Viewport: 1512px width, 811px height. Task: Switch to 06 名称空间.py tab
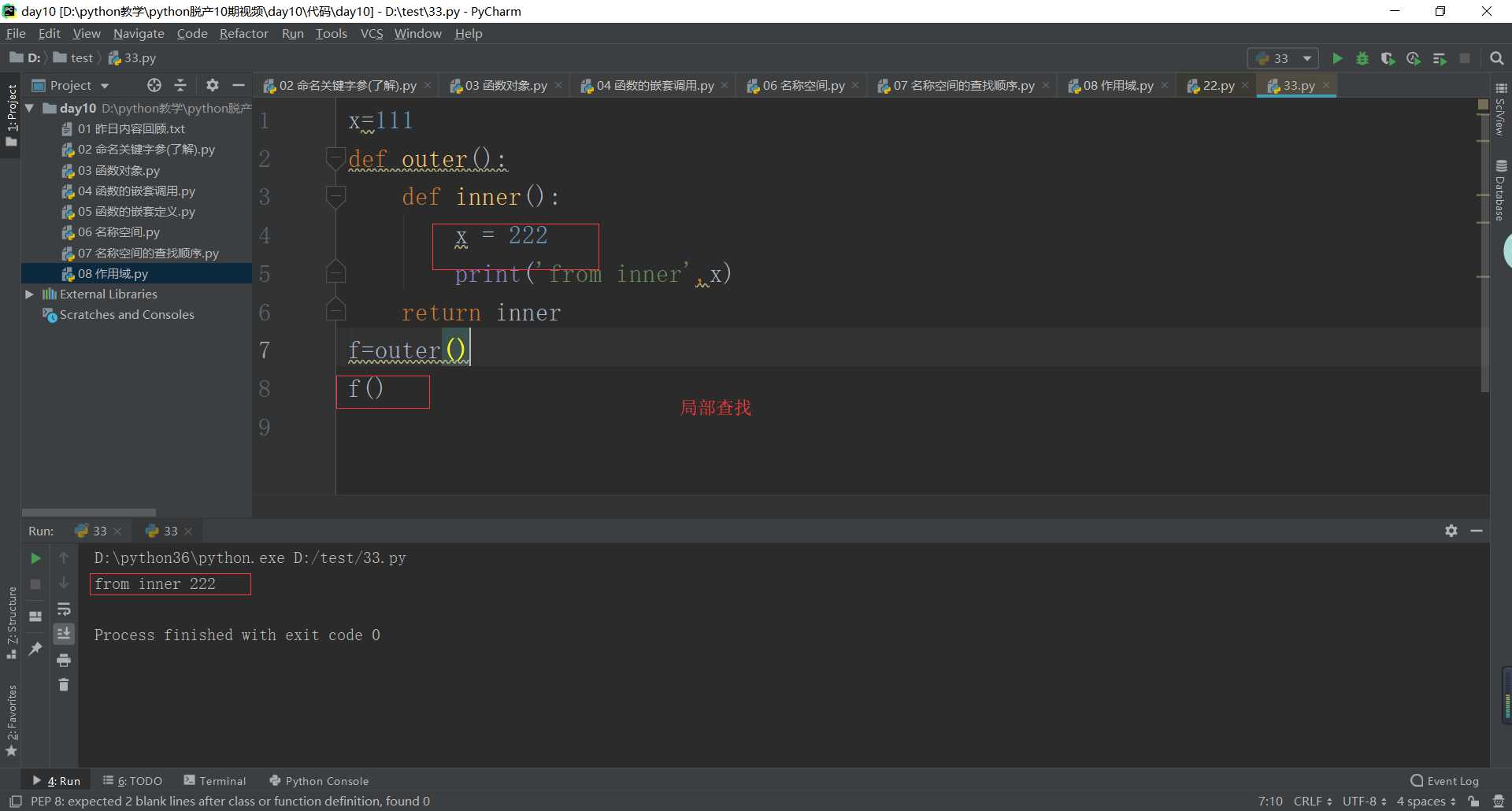803,85
